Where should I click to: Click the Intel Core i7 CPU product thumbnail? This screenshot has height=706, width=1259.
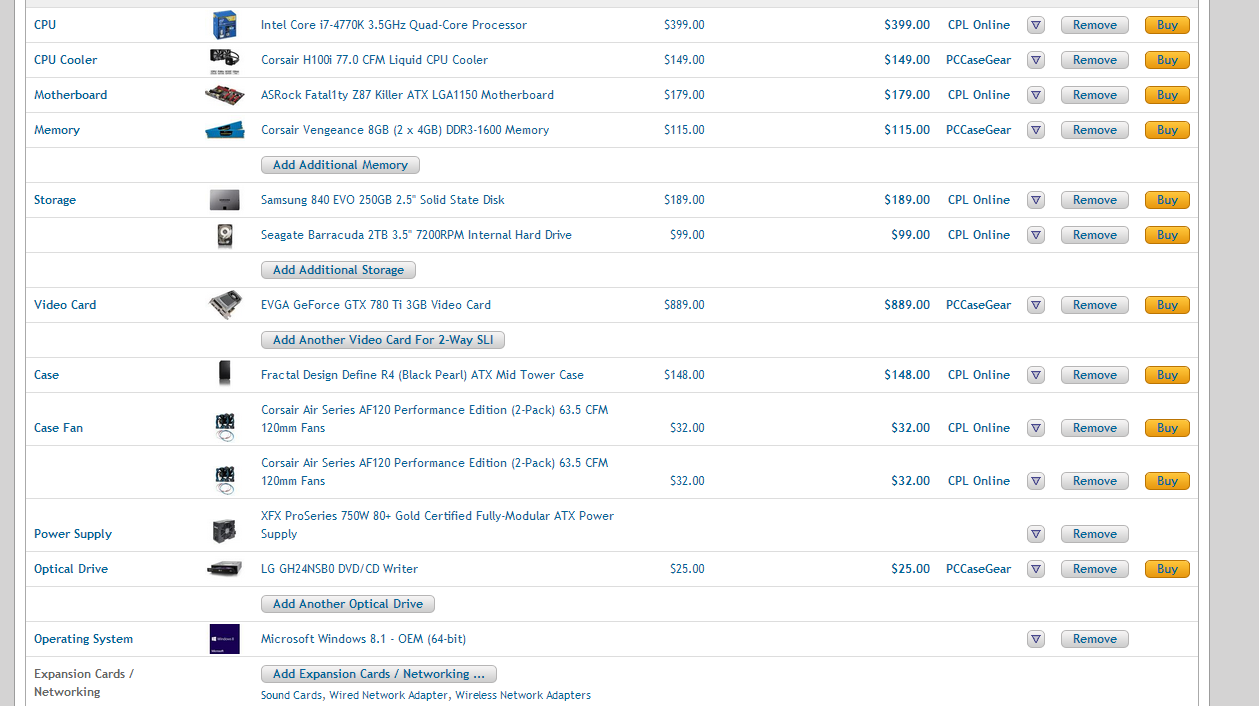224,25
